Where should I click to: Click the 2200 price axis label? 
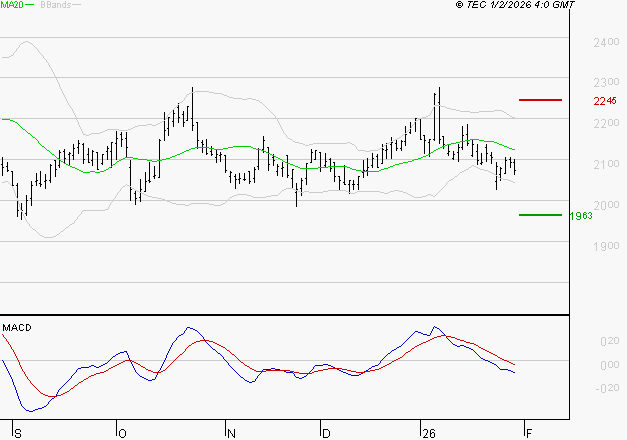606,123
